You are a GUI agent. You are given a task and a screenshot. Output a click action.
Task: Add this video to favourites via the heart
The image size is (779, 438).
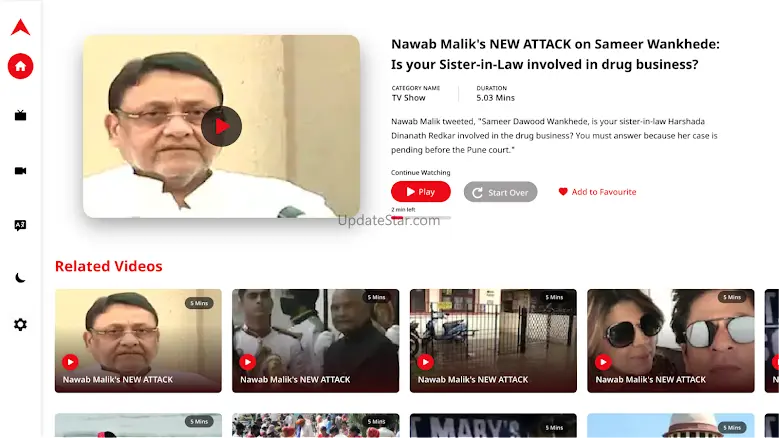[x=597, y=192]
